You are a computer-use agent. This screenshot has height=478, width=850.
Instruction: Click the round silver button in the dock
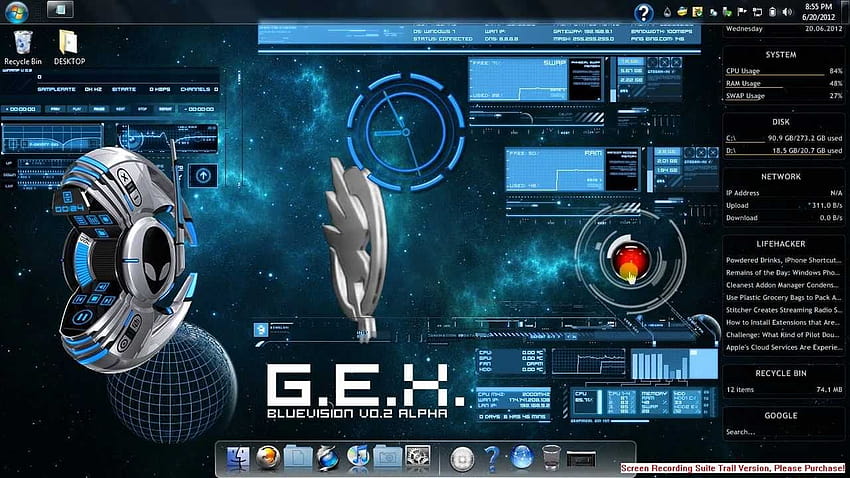coord(462,459)
